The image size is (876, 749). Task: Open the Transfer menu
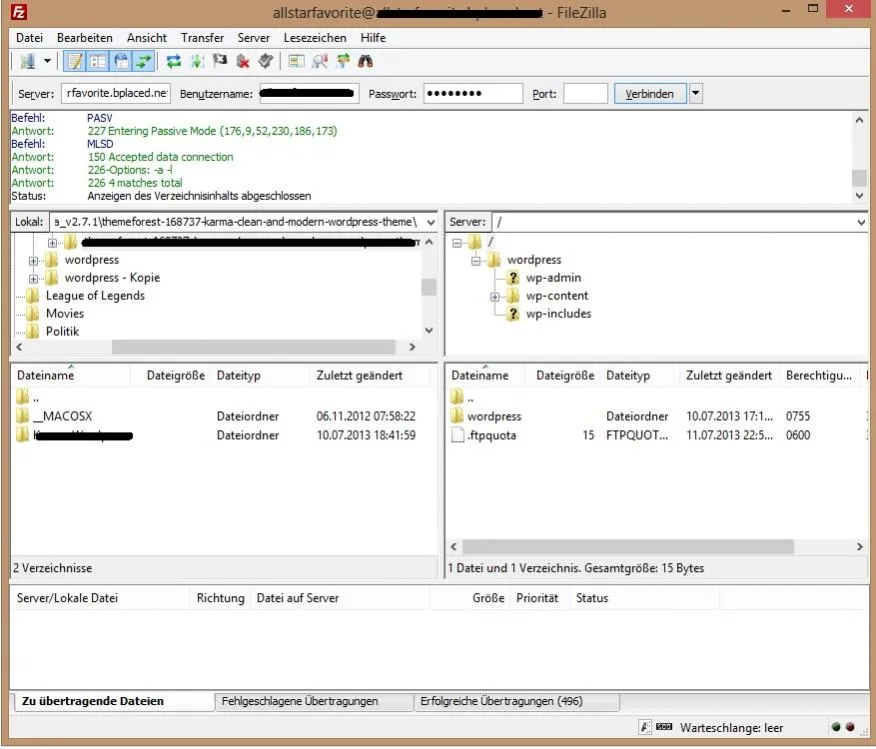pos(202,37)
